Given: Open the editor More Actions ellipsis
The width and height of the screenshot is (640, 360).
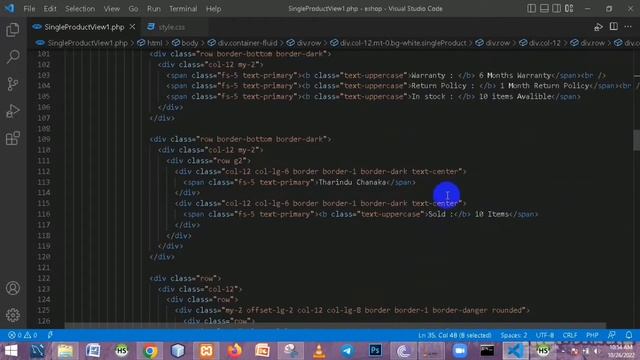Looking at the screenshot, I should point(628,27).
